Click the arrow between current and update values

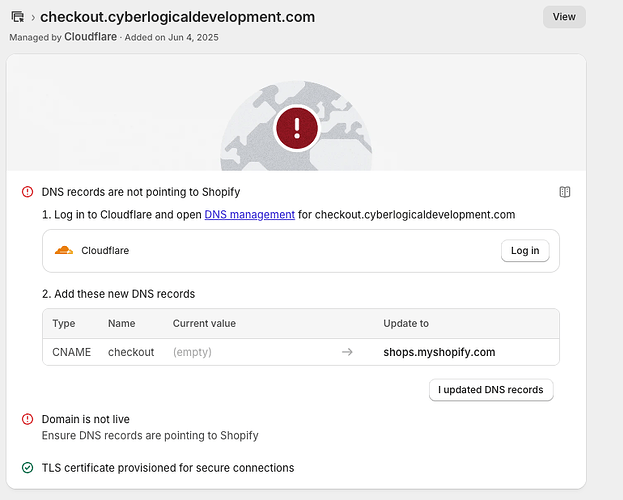(347, 352)
